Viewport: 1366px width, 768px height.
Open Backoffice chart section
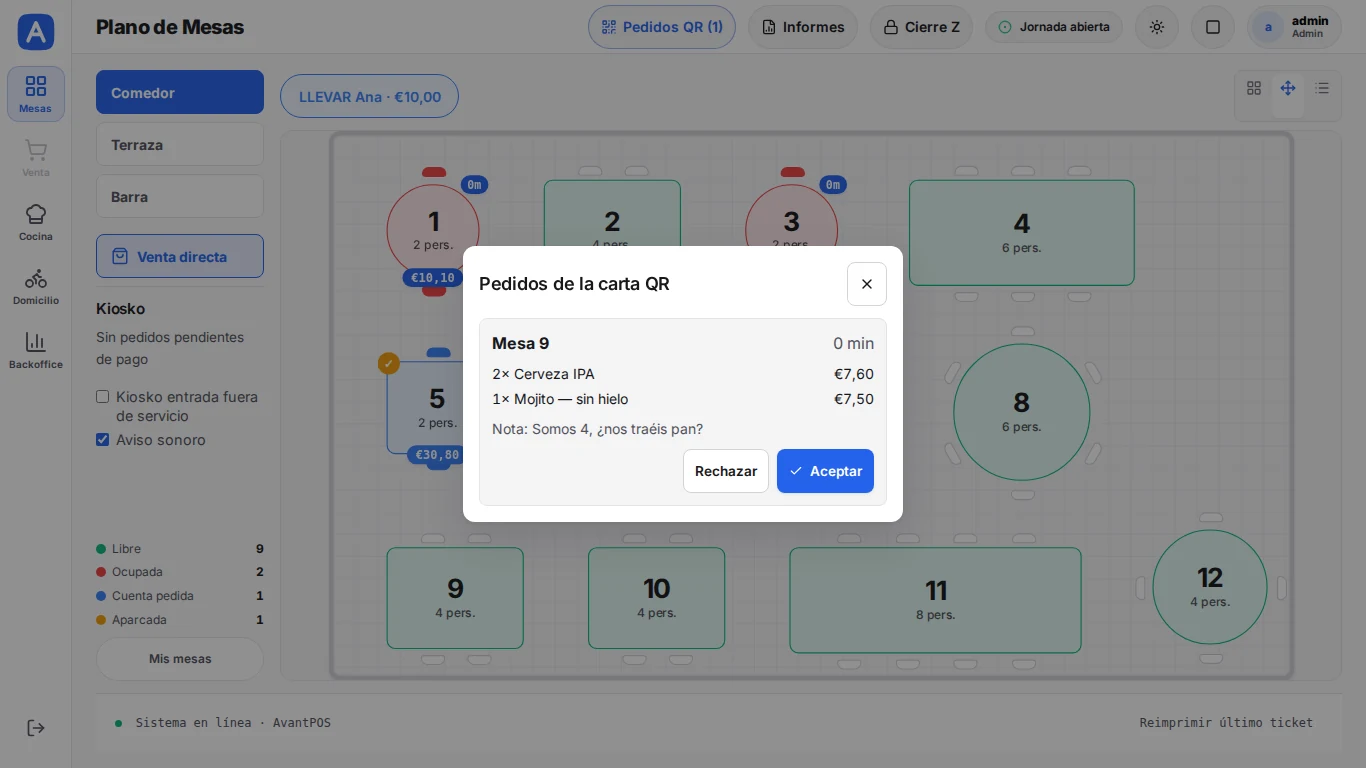pos(36,350)
